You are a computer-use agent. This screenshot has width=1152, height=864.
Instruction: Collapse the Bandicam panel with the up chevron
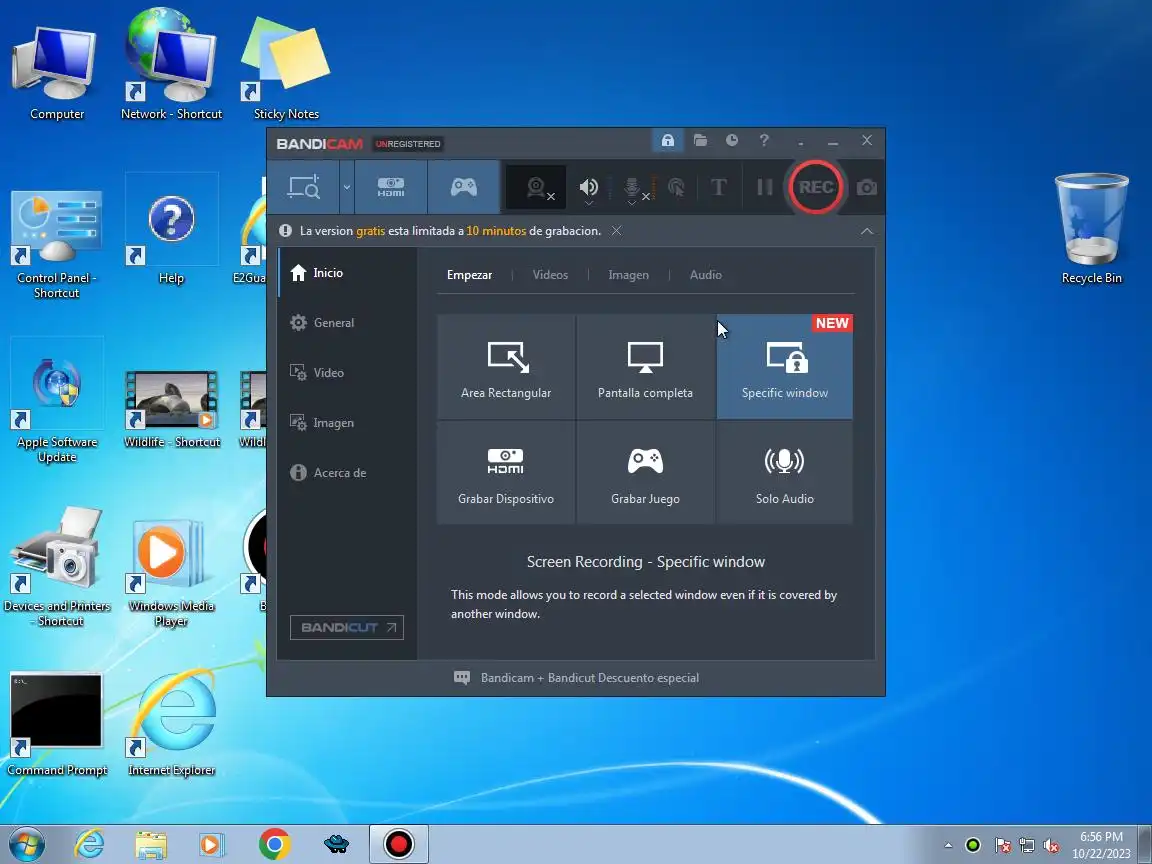tap(867, 231)
